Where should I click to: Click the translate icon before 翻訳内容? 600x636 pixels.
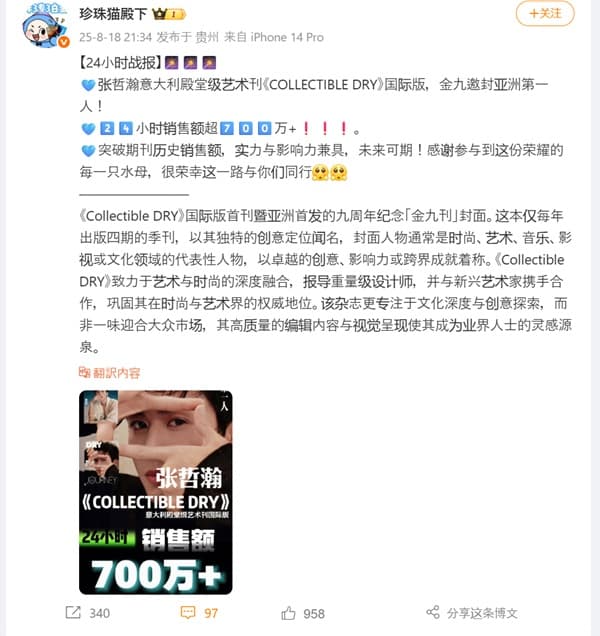click(x=84, y=372)
